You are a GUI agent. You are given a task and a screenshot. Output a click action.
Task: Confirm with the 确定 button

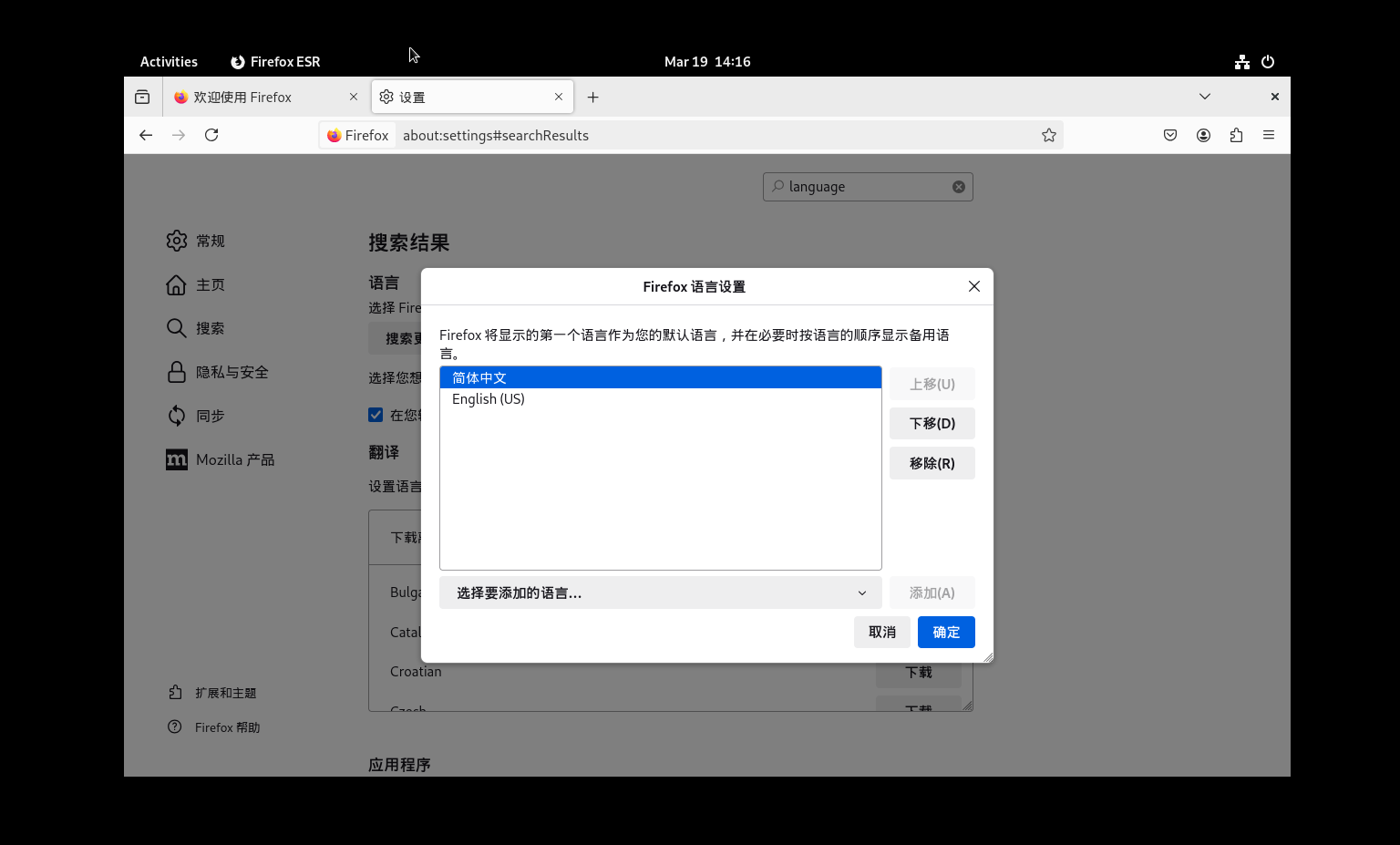pos(946,632)
